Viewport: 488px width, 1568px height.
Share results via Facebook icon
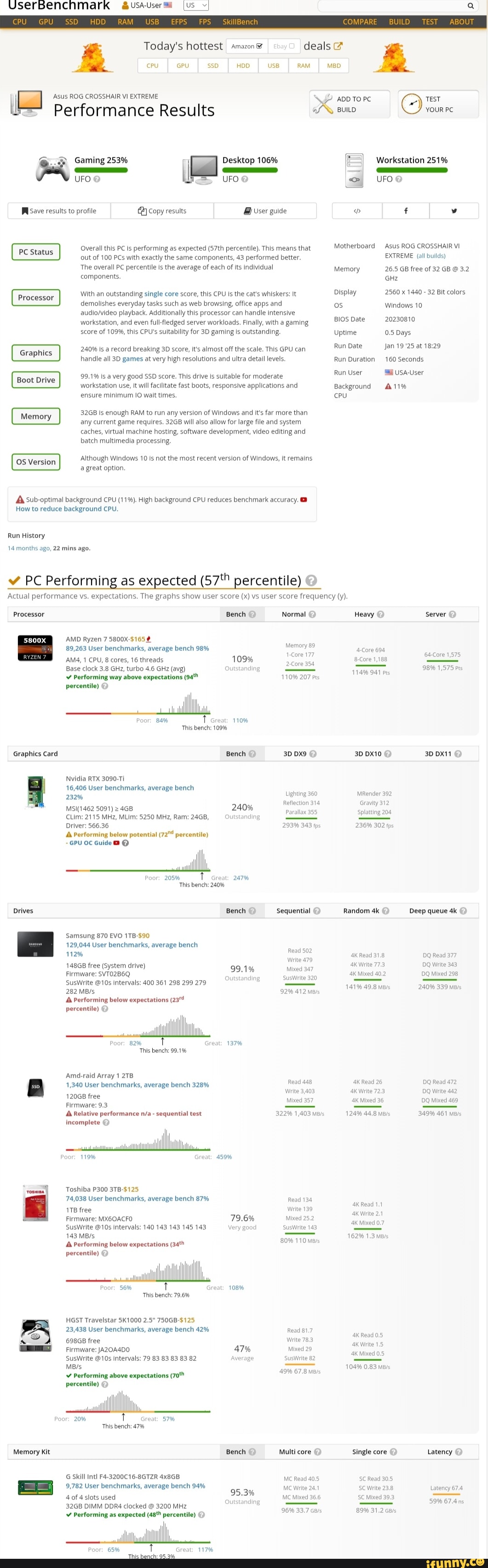click(406, 210)
